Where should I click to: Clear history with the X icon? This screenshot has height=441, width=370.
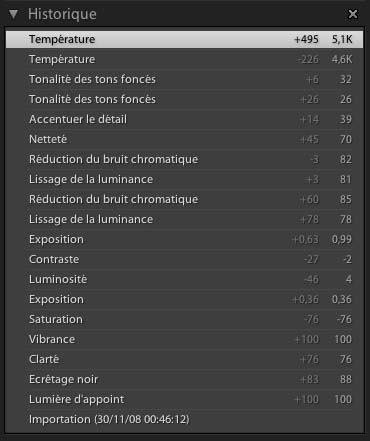pos(353,14)
